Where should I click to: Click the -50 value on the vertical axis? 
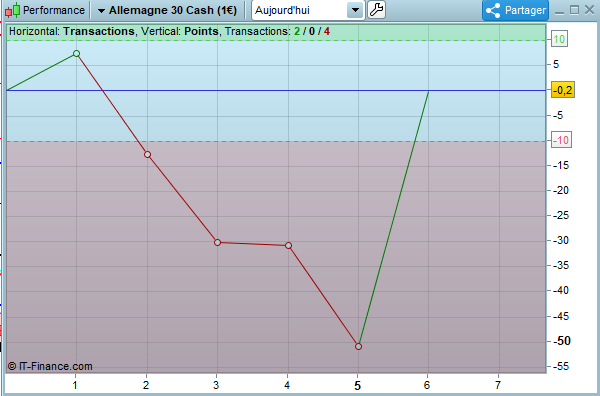click(x=561, y=341)
